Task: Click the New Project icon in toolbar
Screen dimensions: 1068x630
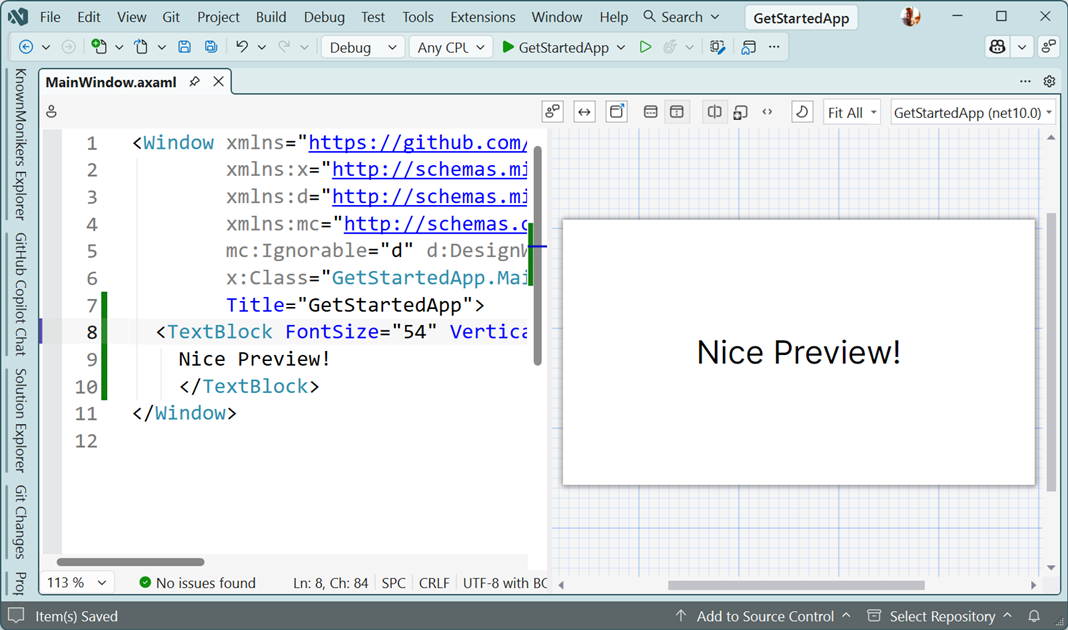Action: click(x=99, y=47)
